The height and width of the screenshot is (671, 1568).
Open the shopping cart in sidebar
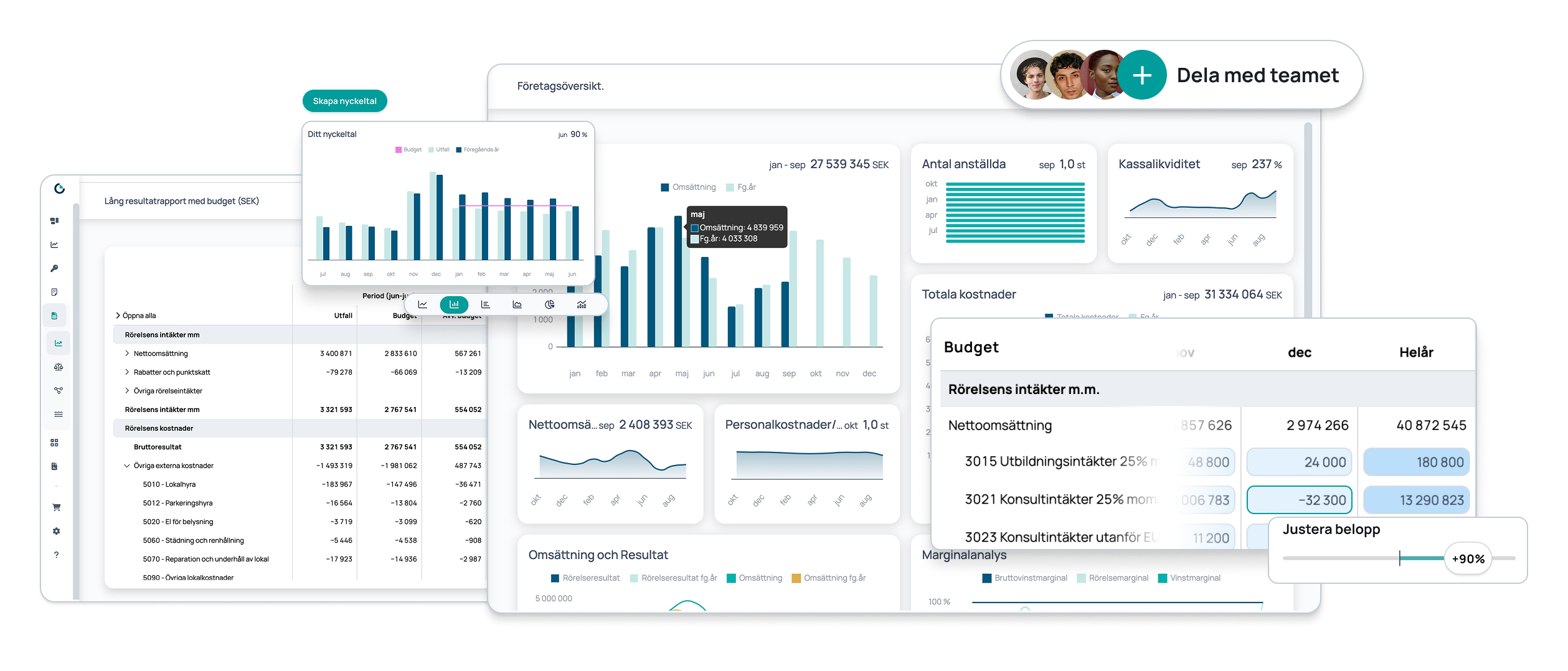56,507
